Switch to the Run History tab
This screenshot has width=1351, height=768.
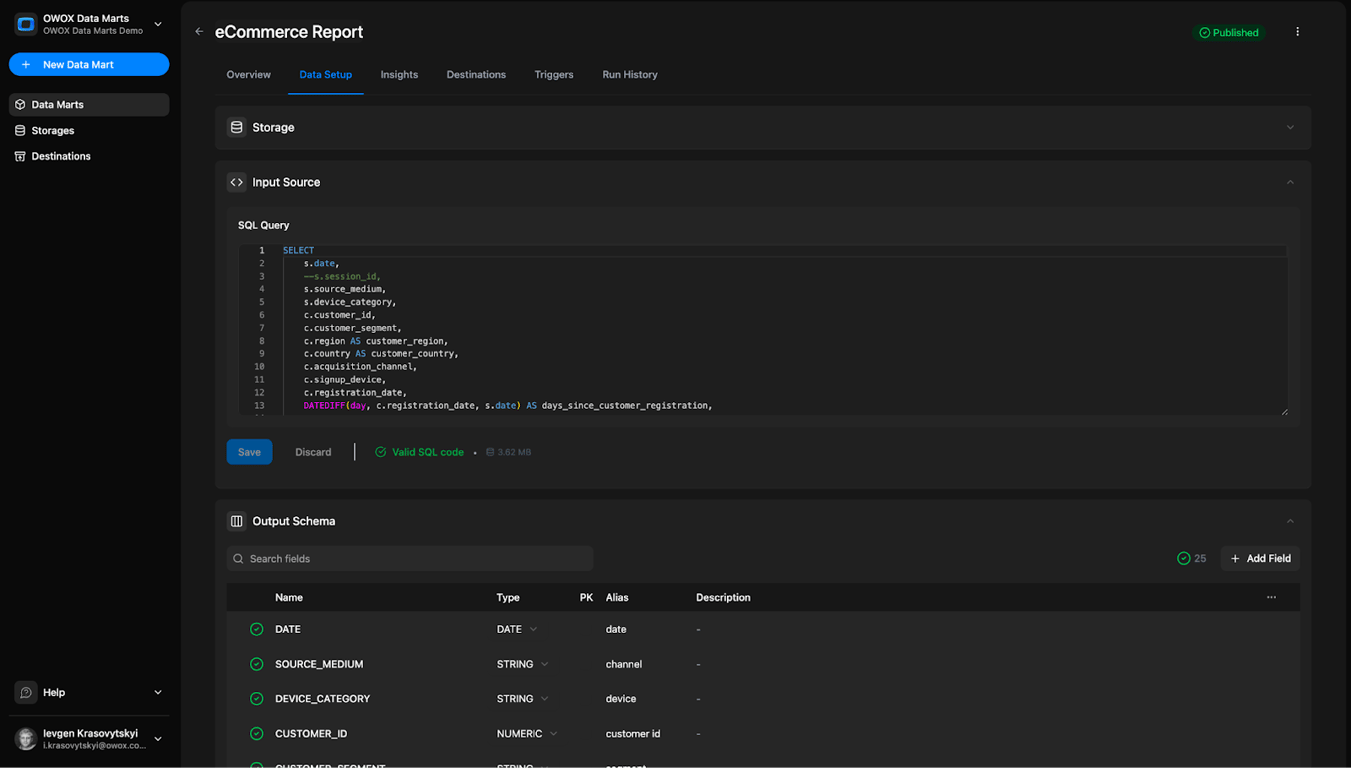(x=630, y=75)
